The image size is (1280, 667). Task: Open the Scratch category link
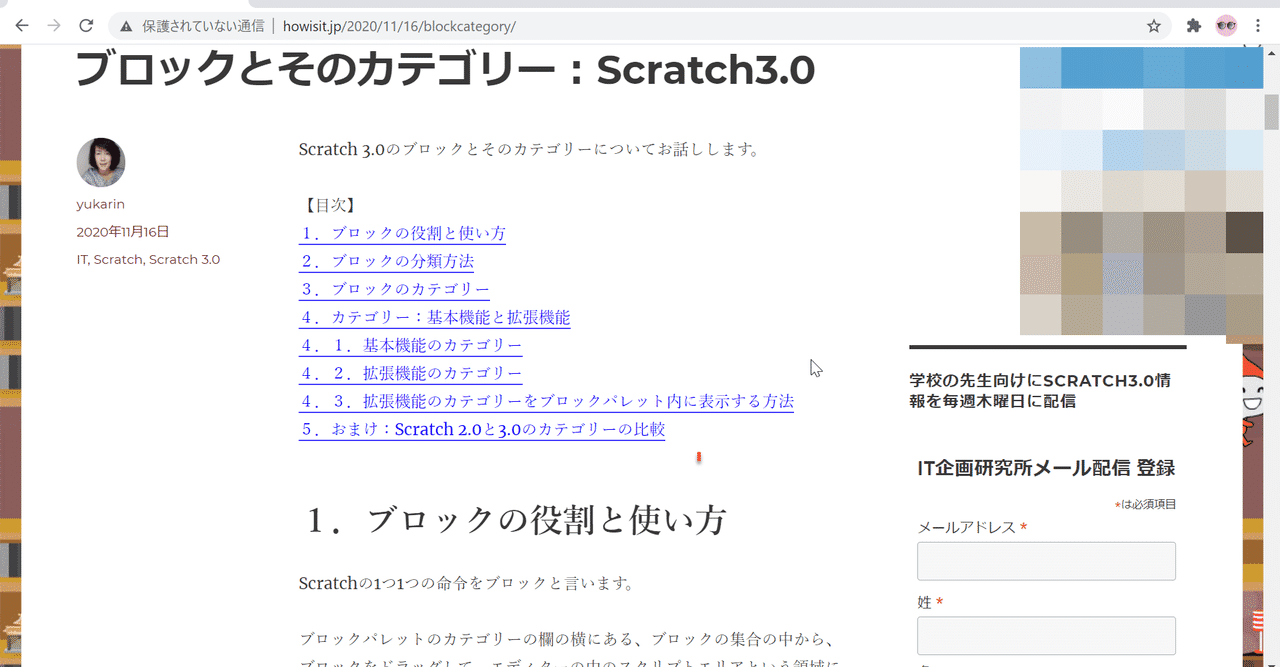tap(118, 259)
